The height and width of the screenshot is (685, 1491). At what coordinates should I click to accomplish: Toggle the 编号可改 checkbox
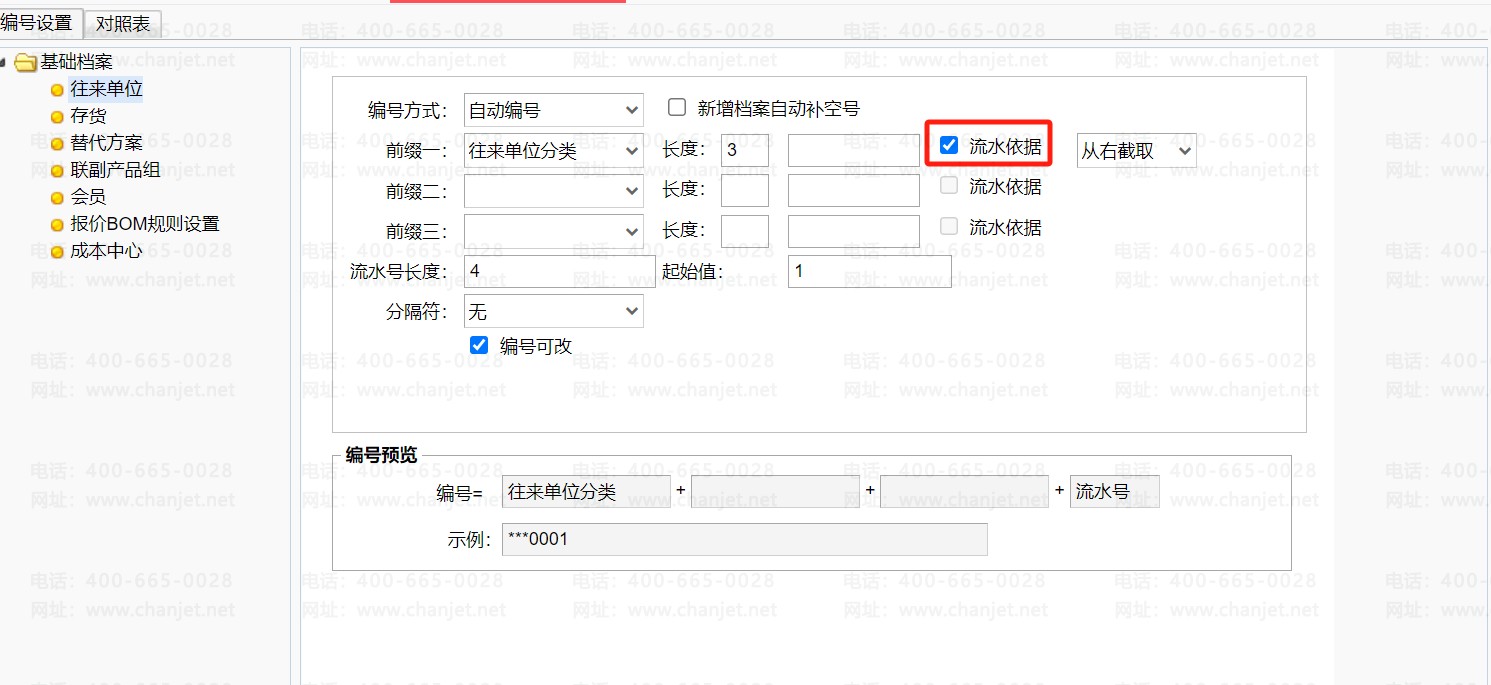tap(479, 345)
